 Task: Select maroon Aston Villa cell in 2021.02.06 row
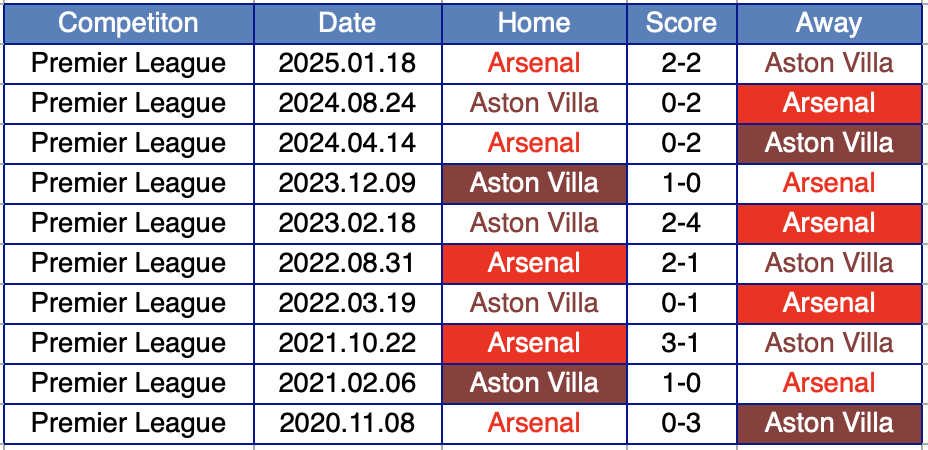click(x=534, y=383)
